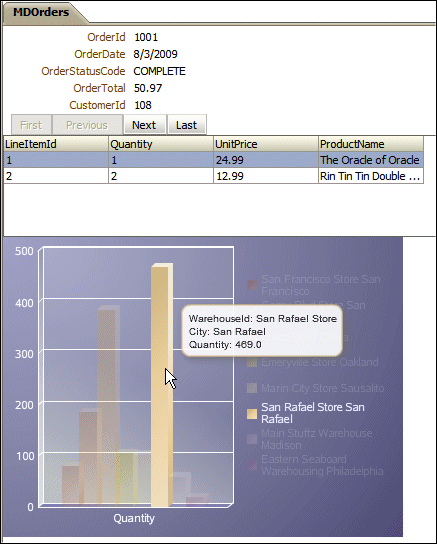This screenshot has height=544, width=437.
Task: Select the Rin Tin Tin Double row
Action: pos(214,176)
